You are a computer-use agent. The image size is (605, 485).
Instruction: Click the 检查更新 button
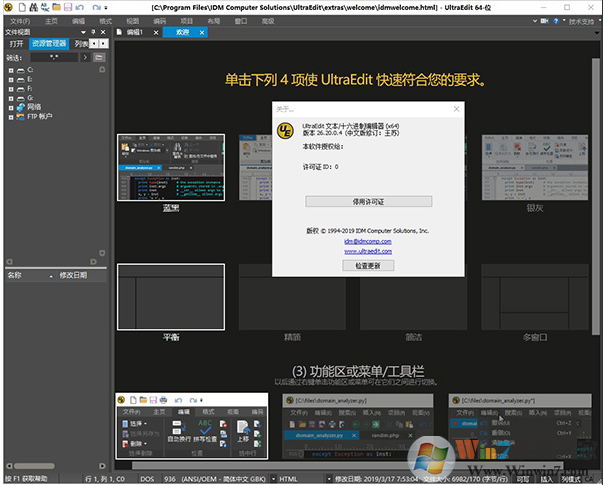click(x=367, y=266)
